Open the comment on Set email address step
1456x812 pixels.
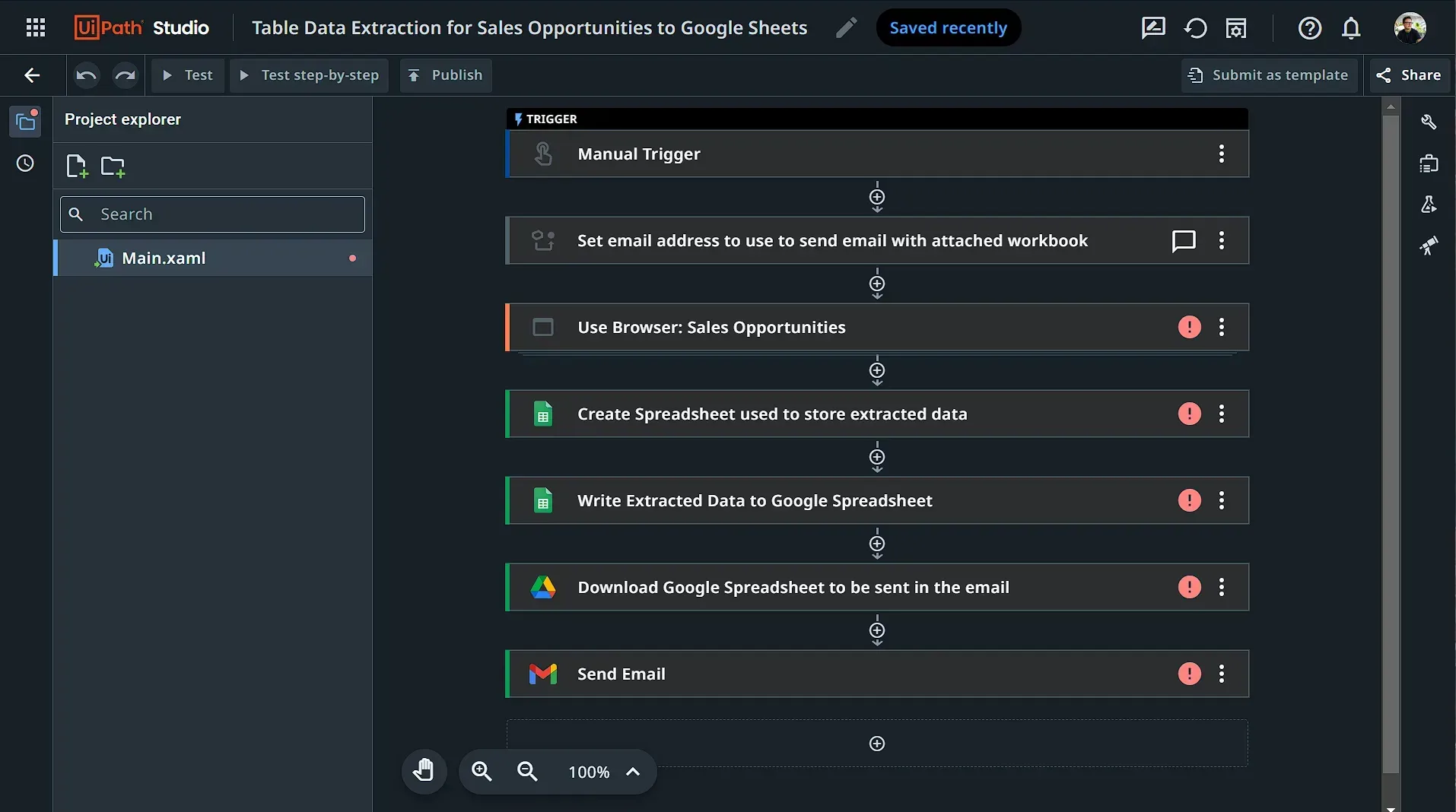tap(1184, 240)
